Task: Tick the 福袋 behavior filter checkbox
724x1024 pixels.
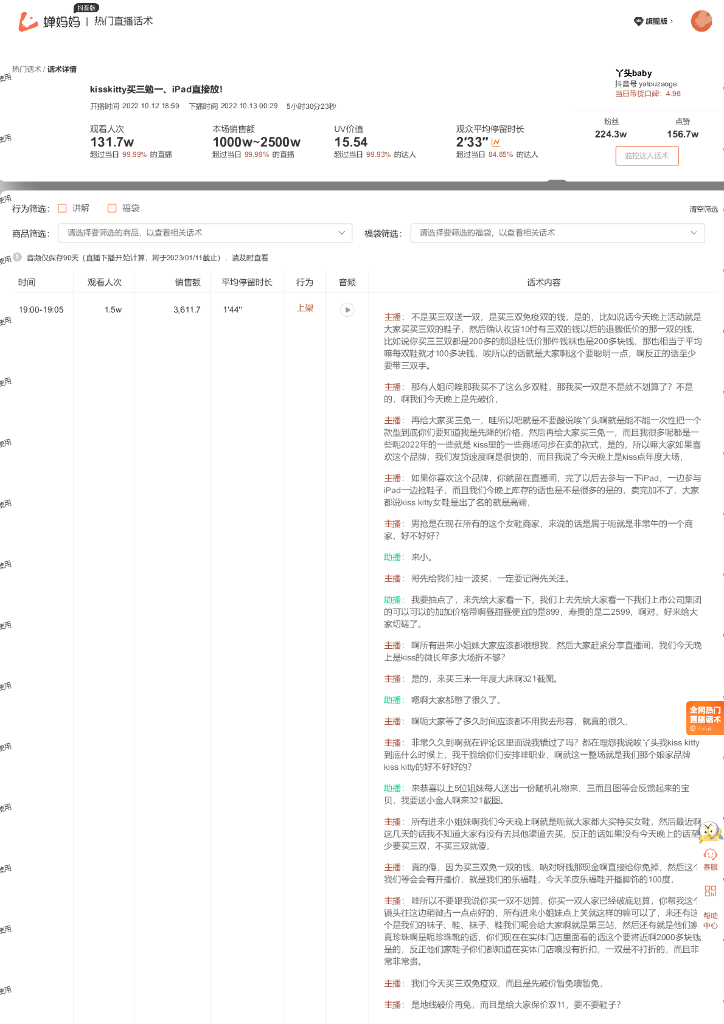Action: point(112,208)
